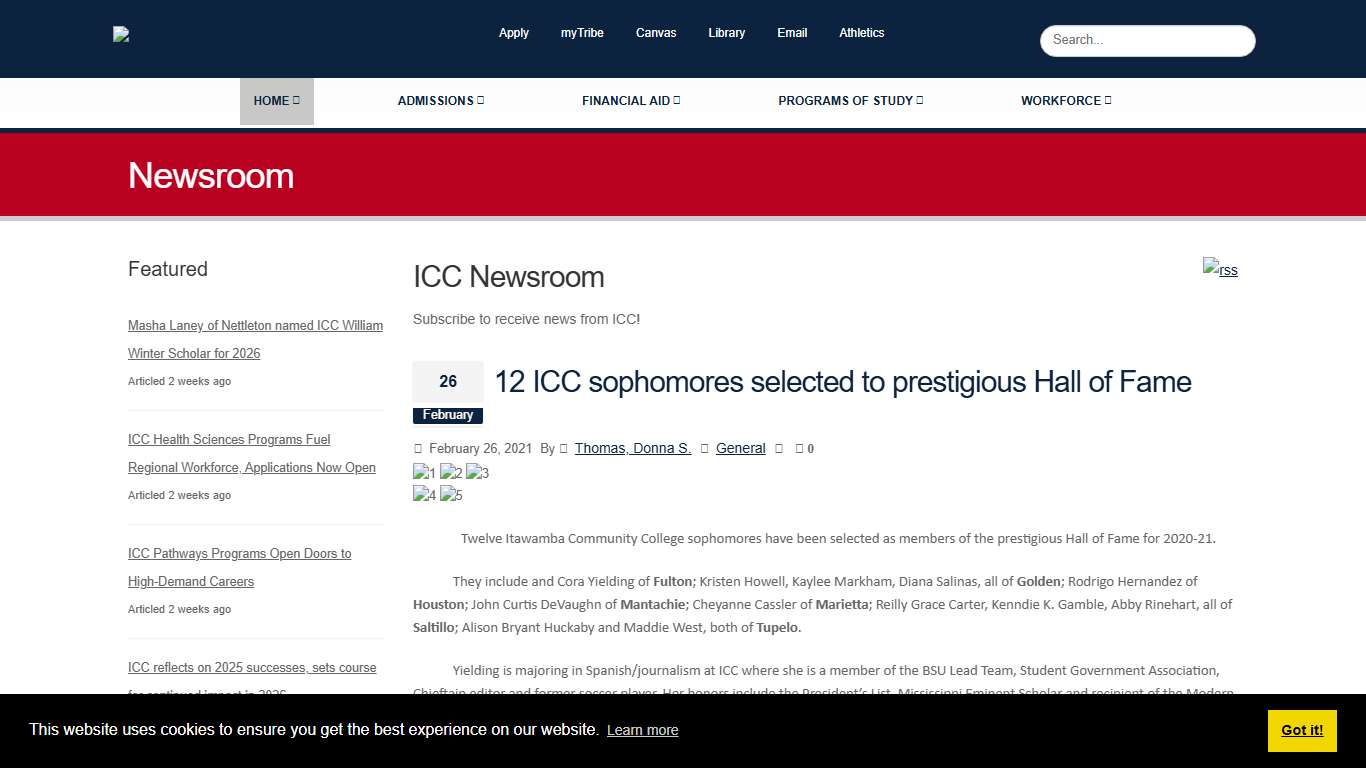The image size is (1366, 768).
Task: Open the PROGRAMS OF STUDY dropdown
Action: click(x=849, y=100)
